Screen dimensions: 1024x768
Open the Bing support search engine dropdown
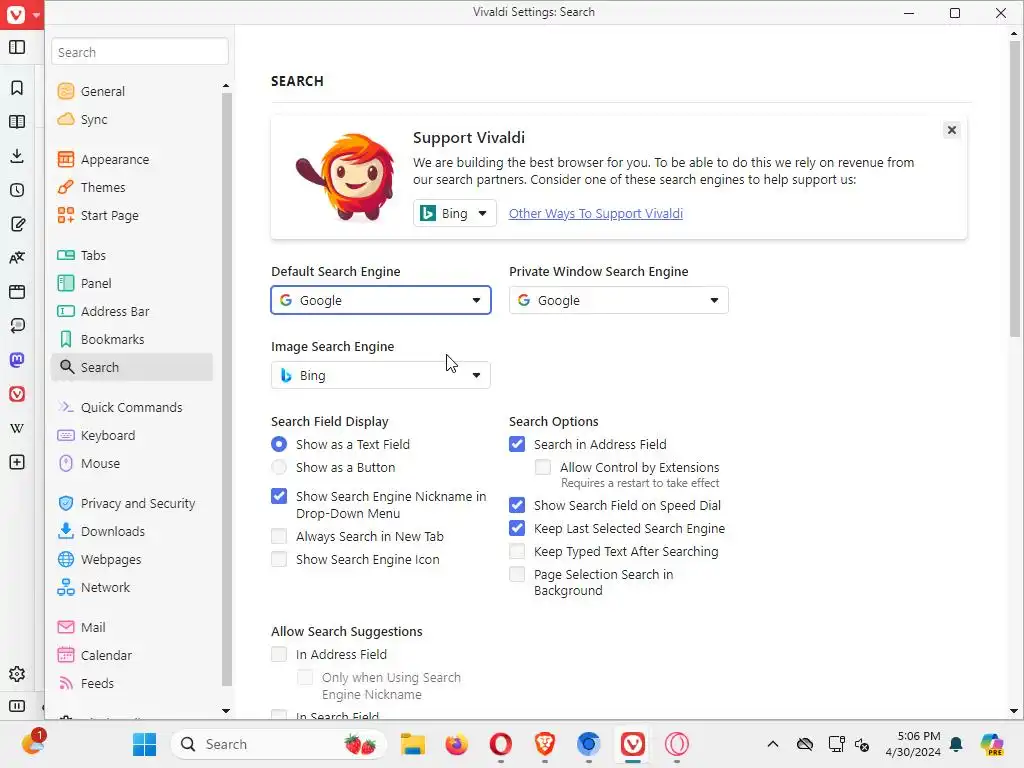point(455,213)
